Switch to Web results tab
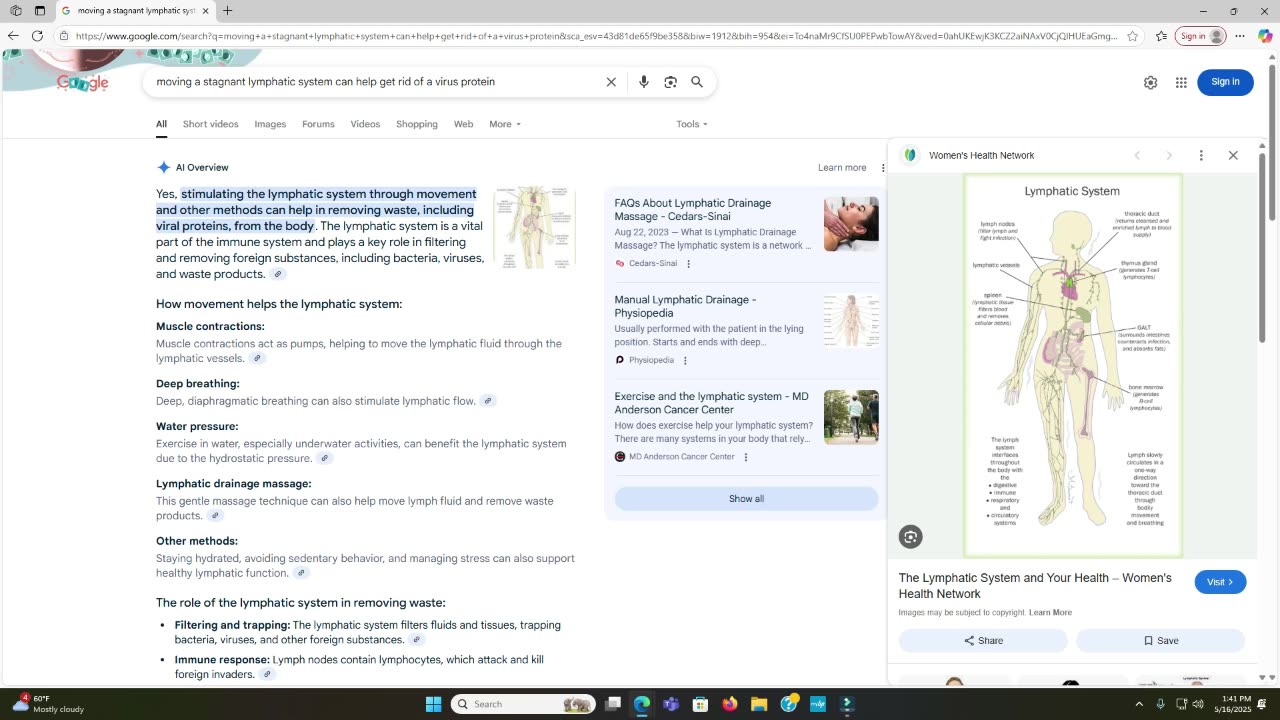 tap(463, 124)
